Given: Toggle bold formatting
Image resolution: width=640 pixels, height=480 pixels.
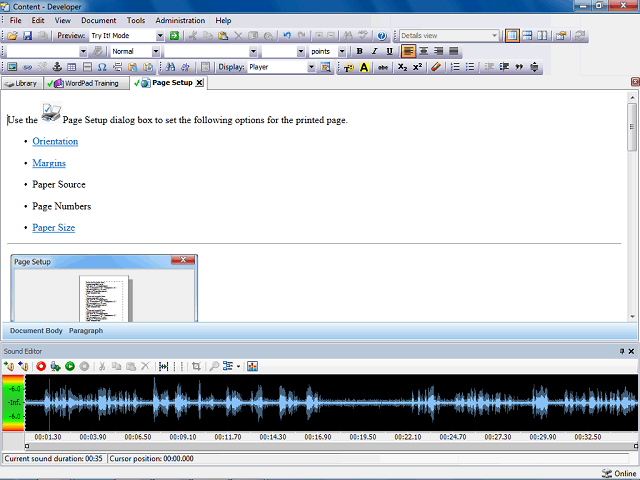Looking at the screenshot, I should pyautogui.click(x=359, y=51).
